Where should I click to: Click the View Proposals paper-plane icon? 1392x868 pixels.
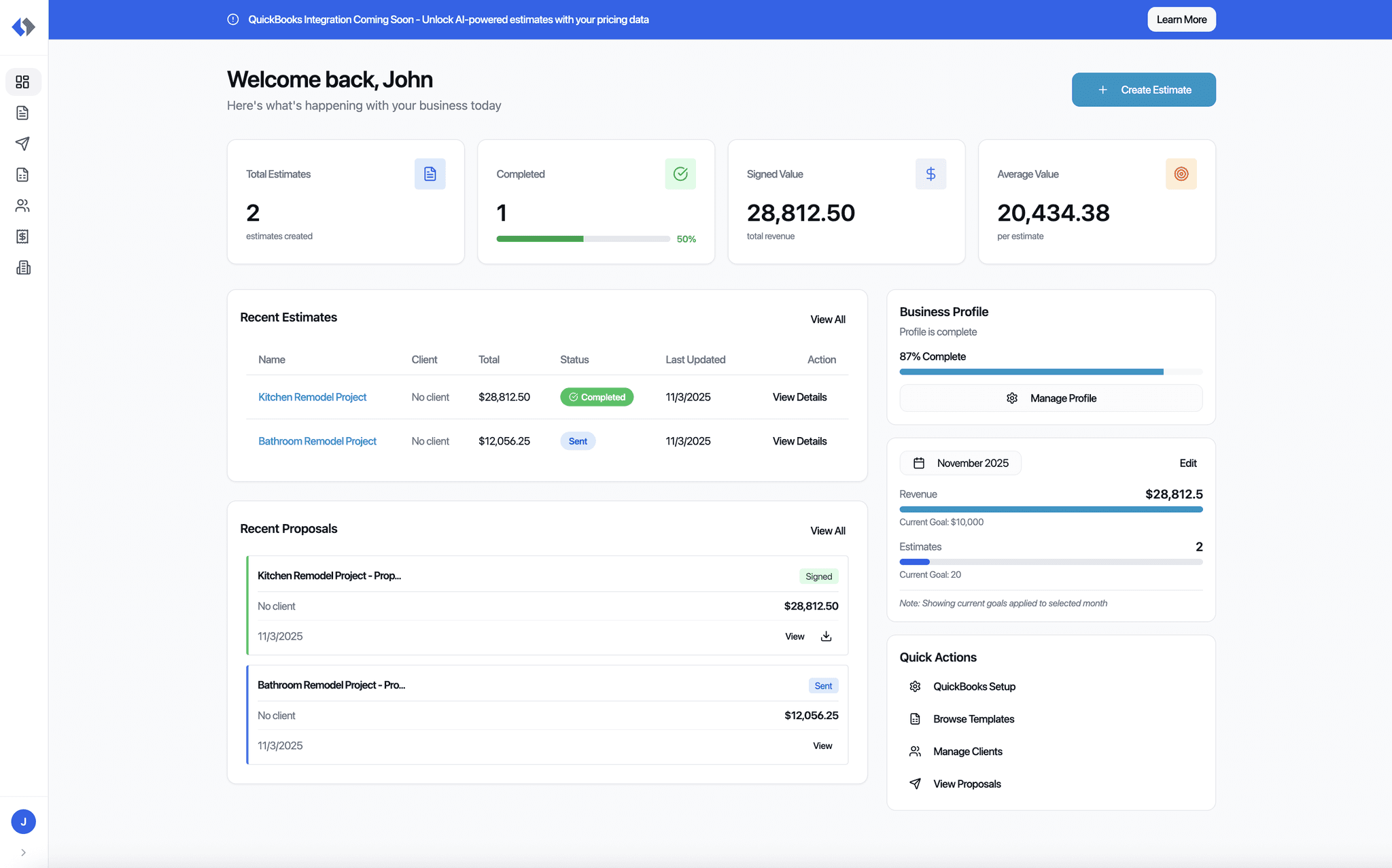[915, 784]
